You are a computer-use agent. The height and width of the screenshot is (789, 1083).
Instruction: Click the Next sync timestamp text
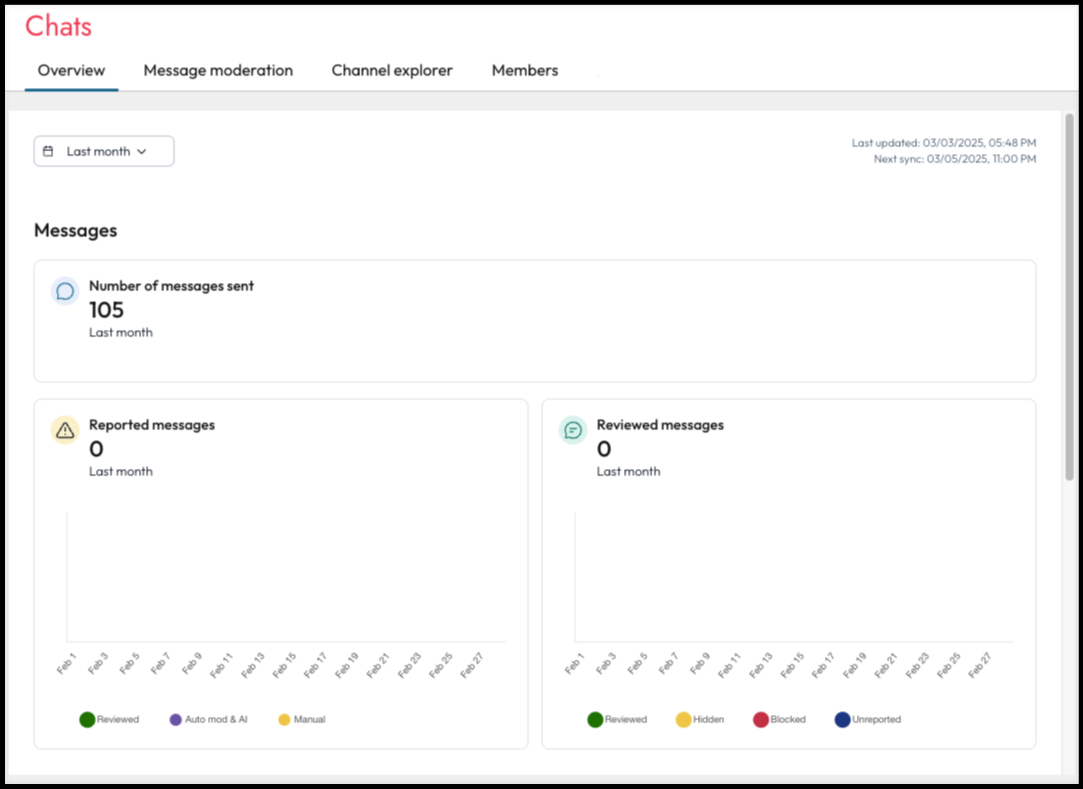coord(955,159)
